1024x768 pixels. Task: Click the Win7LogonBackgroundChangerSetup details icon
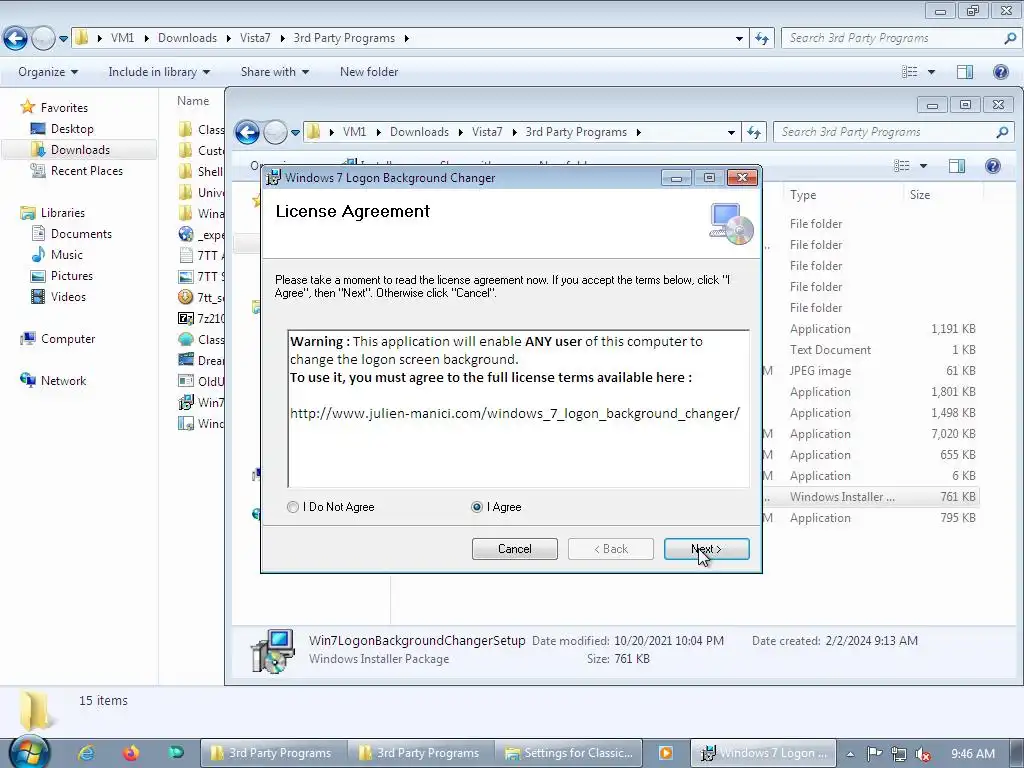(273, 650)
